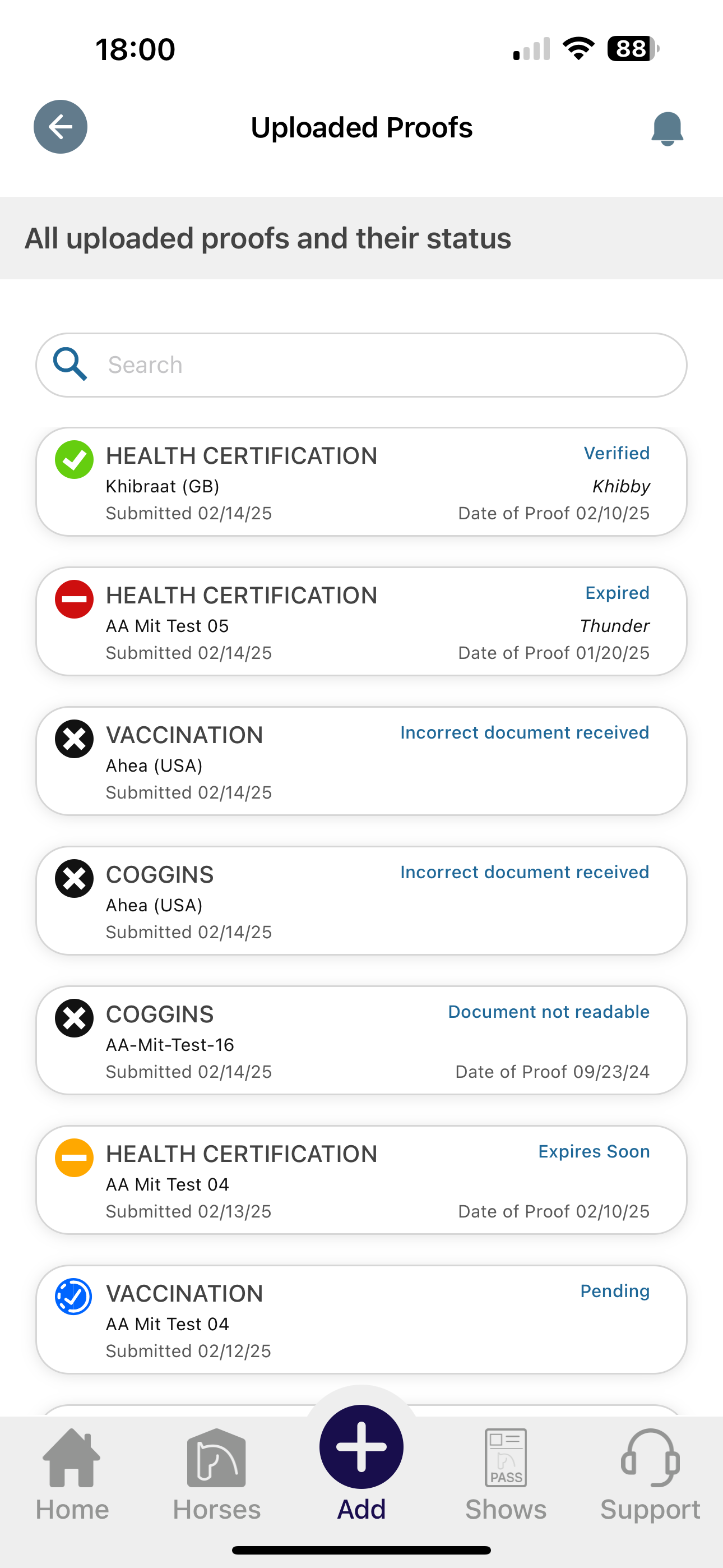Click the red expired status icon

74,599
